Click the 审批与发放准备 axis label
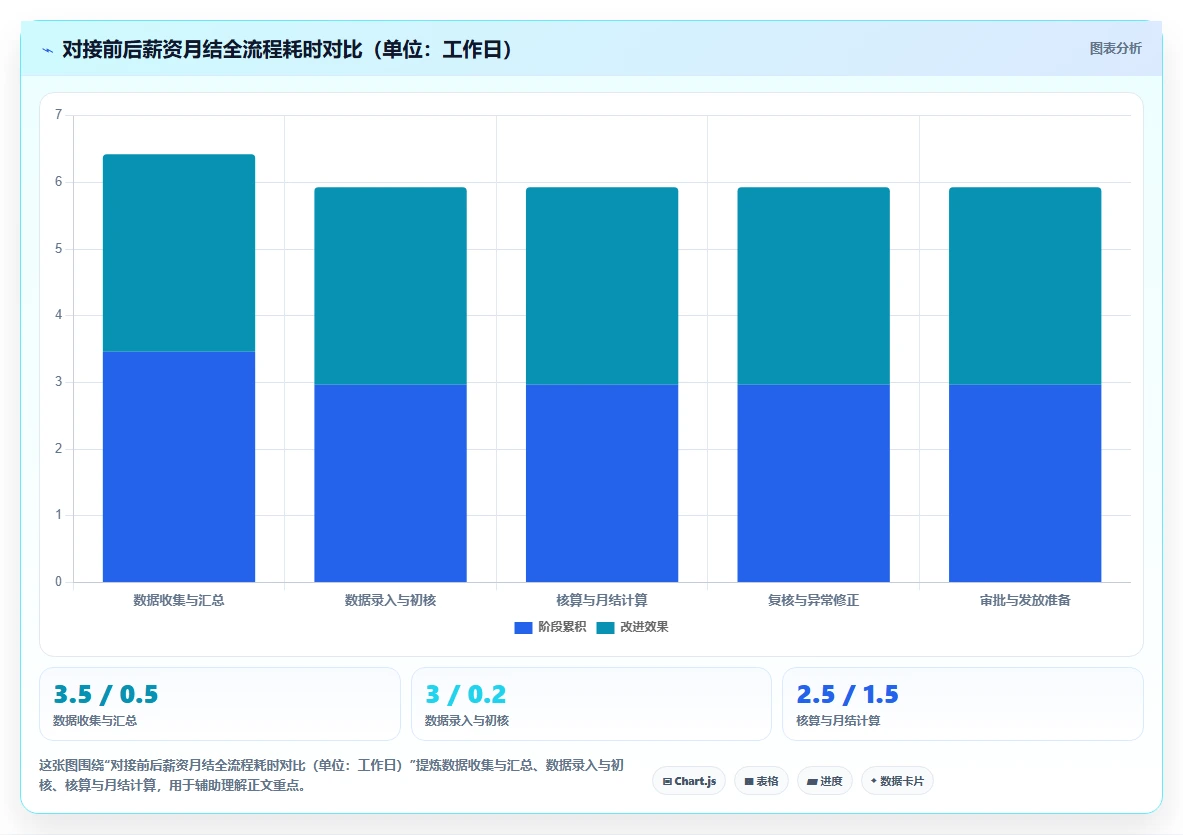The width and height of the screenshot is (1183, 835). click(x=1025, y=600)
